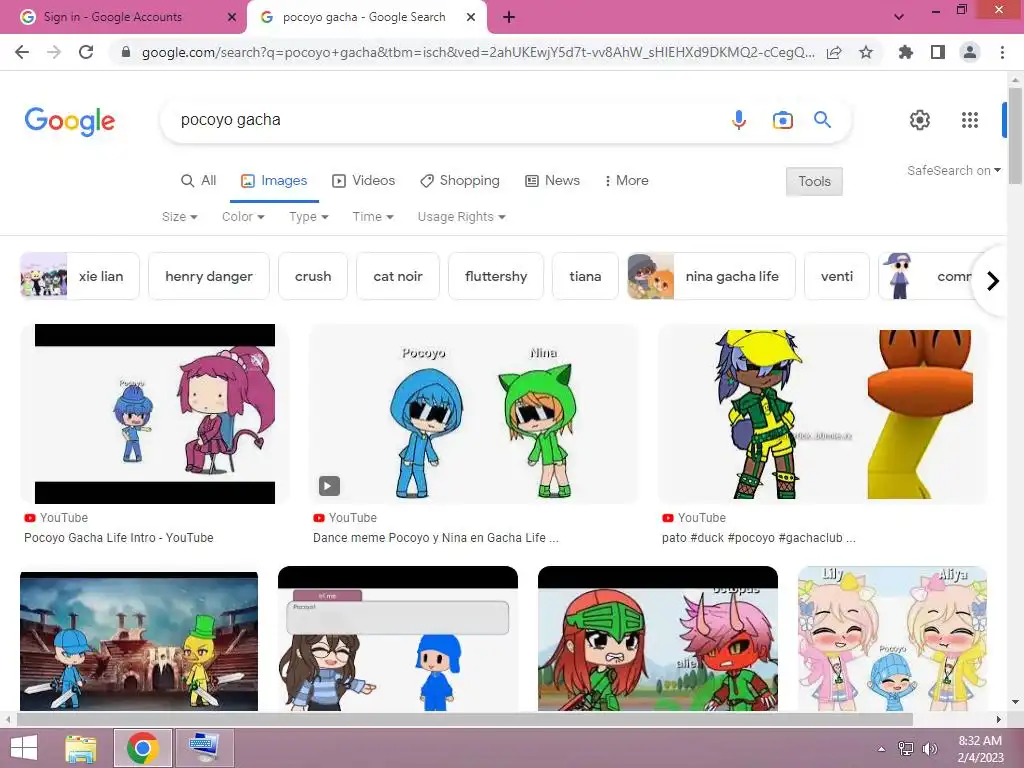
Task: Select the xie lian suggestion chip
Action: [80, 276]
